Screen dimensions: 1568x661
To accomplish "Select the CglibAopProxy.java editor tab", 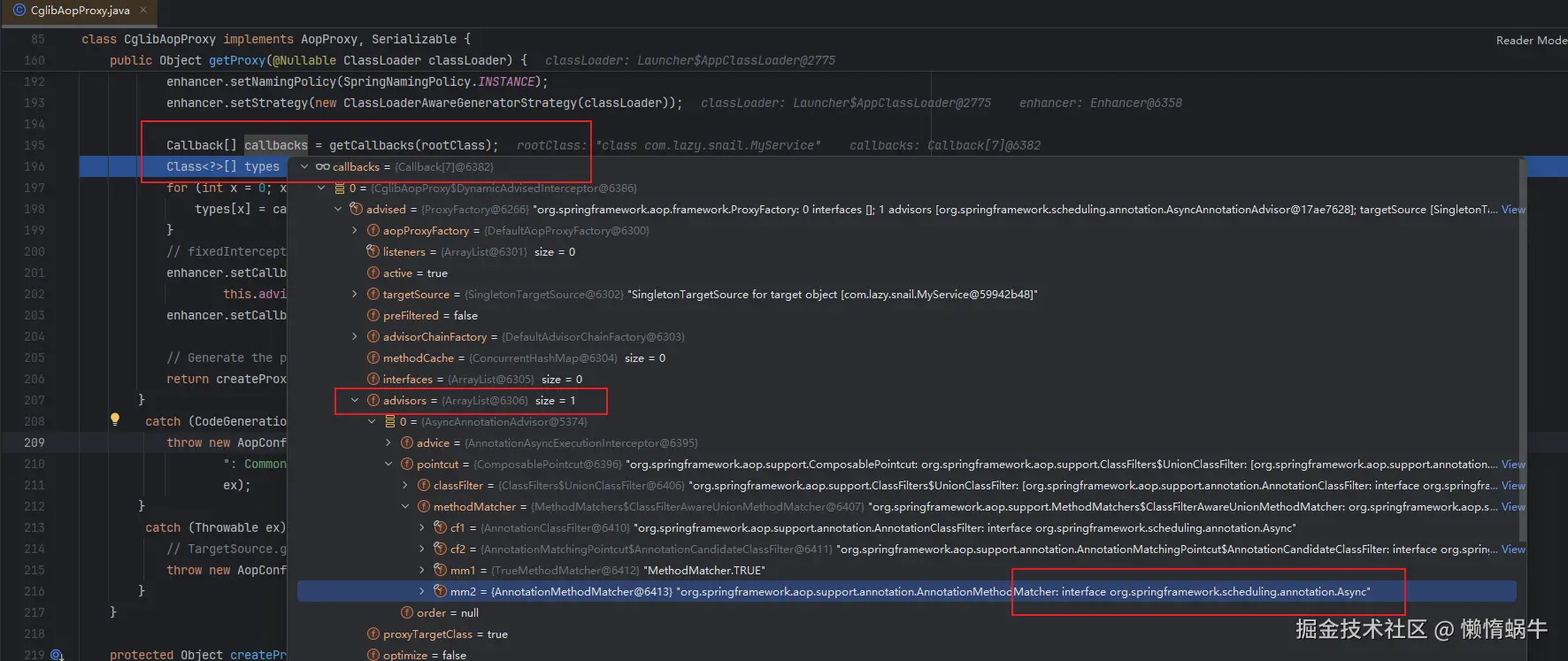I will pyautogui.click(x=80, y=11).
